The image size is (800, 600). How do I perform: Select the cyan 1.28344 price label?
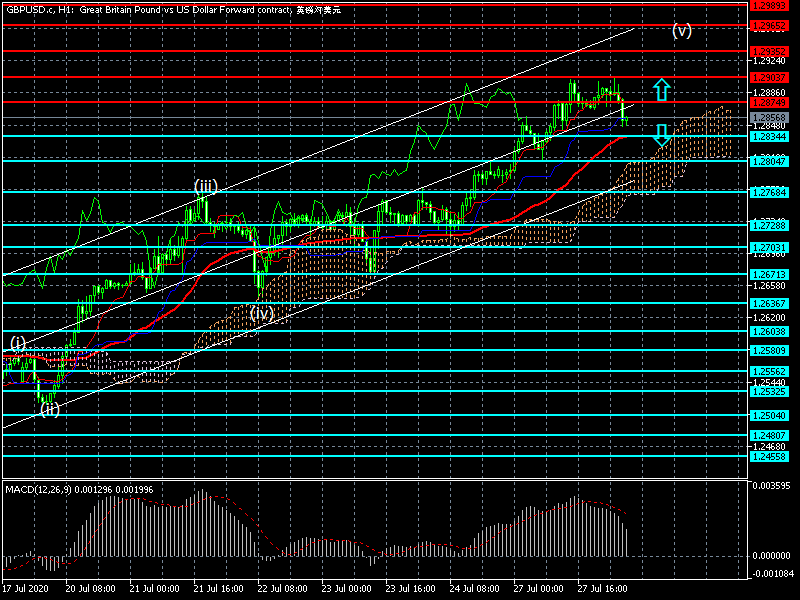point(769,137)
